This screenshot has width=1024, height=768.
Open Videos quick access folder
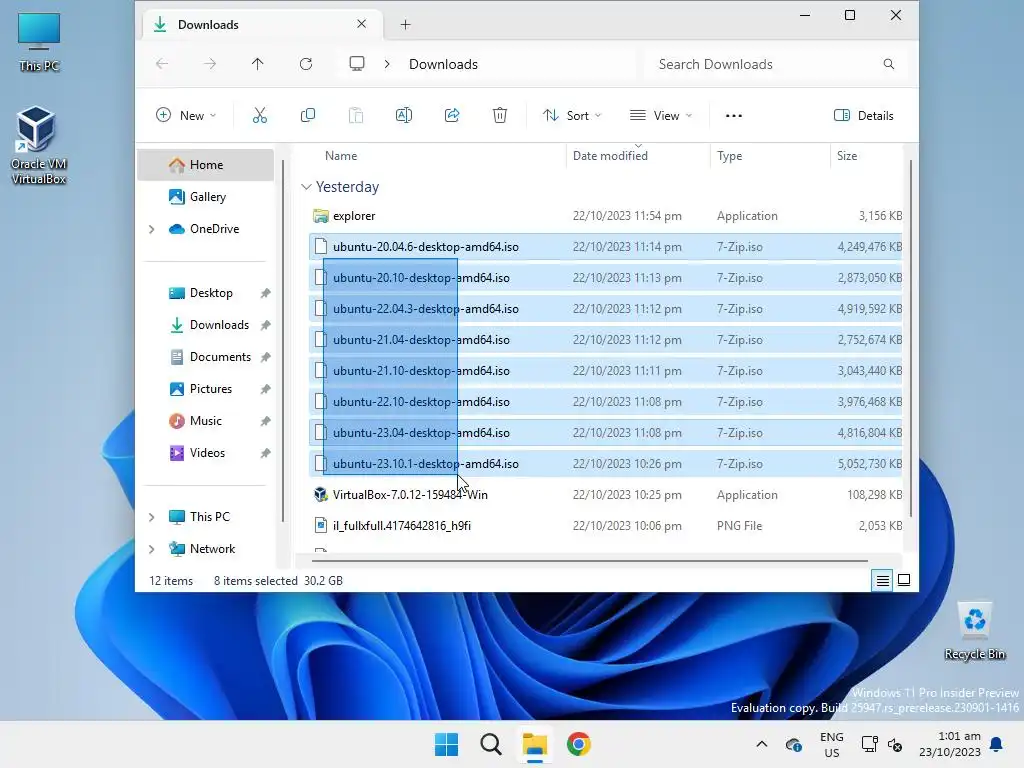[206, 453]
